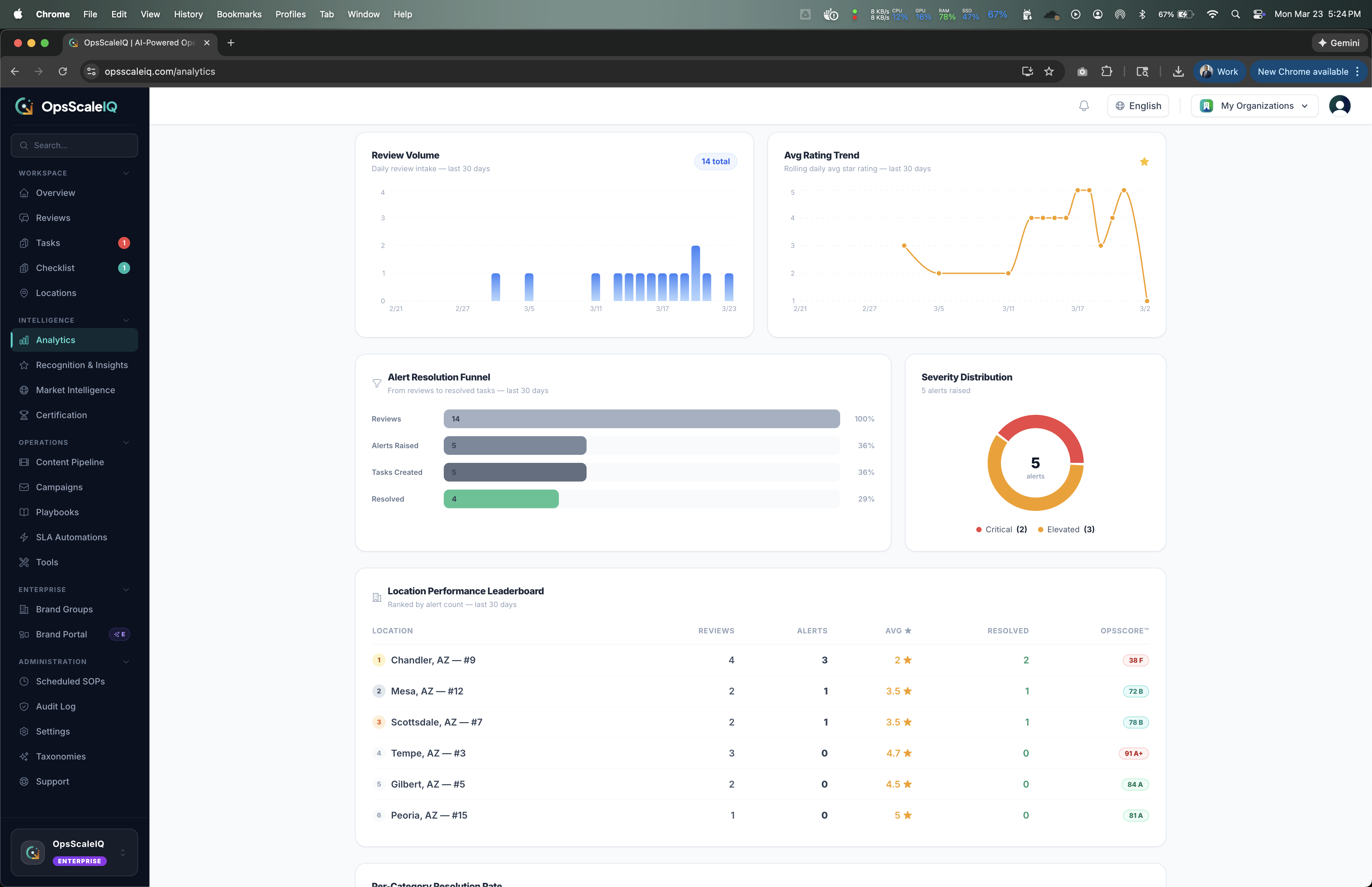
Task: Collapse the Workspace section
Action: (x=126, y=174)
